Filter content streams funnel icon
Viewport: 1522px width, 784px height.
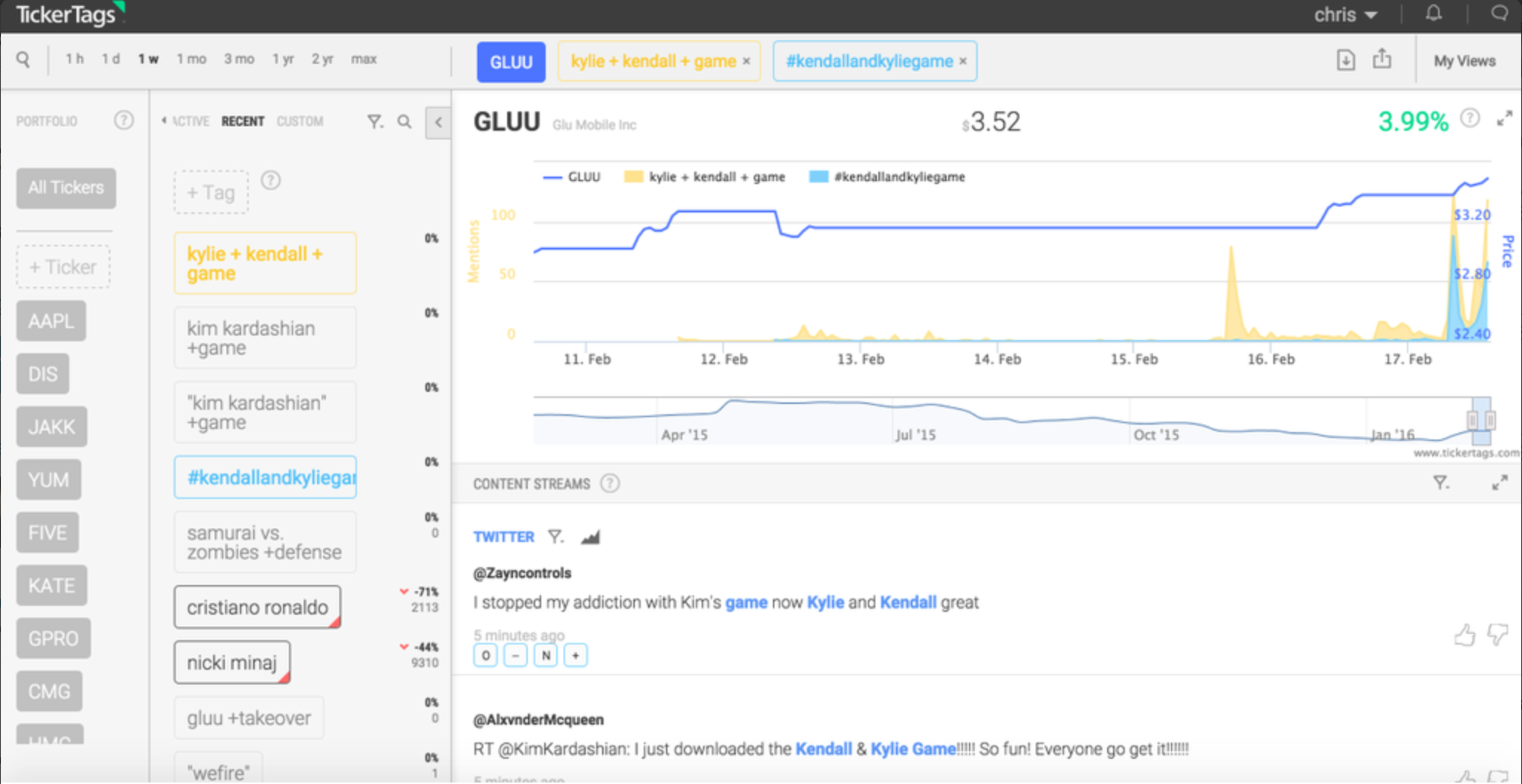1440,483
